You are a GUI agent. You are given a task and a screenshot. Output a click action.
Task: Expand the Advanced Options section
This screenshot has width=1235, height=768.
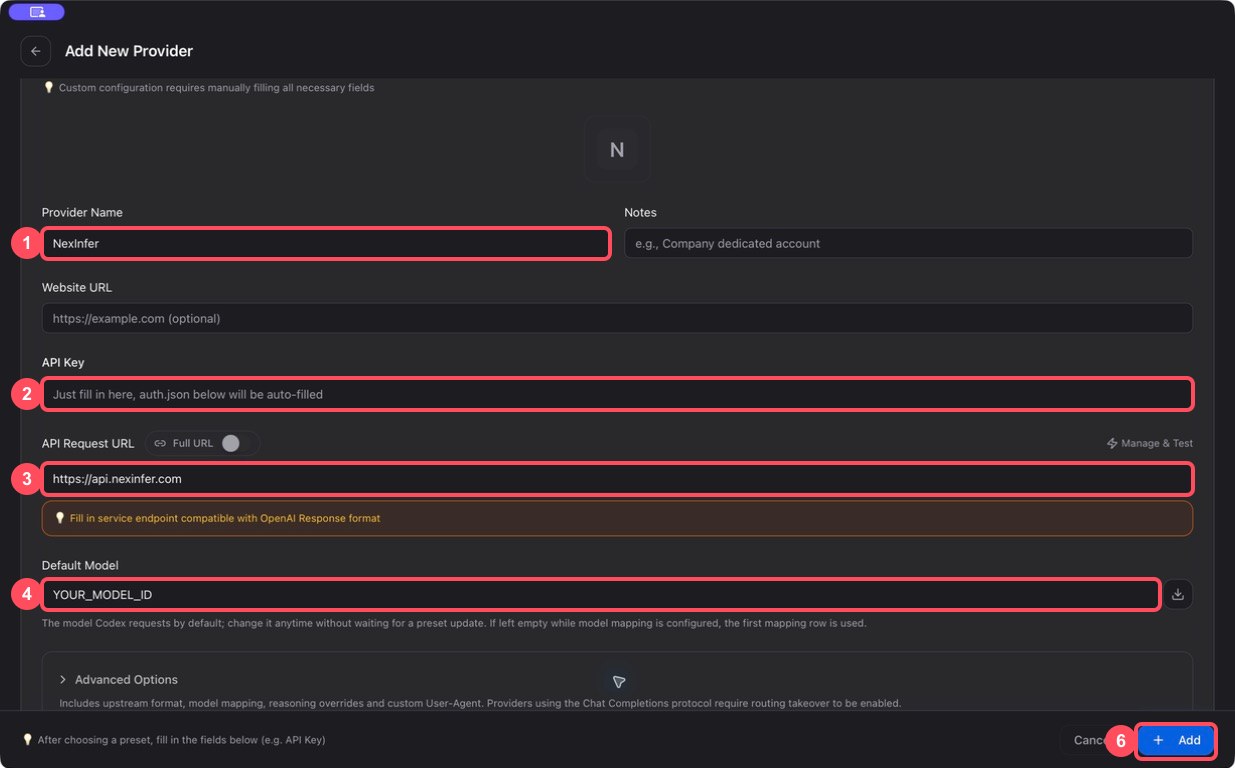pyautogui.click(x=118, y=680)
